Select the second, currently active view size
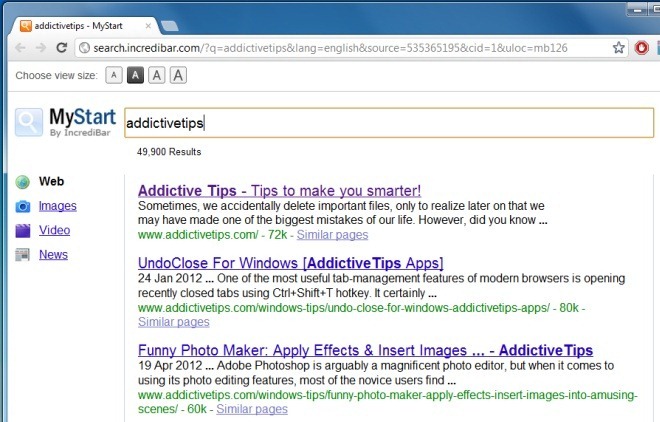 pyautogui.click(x=135, y=75)
